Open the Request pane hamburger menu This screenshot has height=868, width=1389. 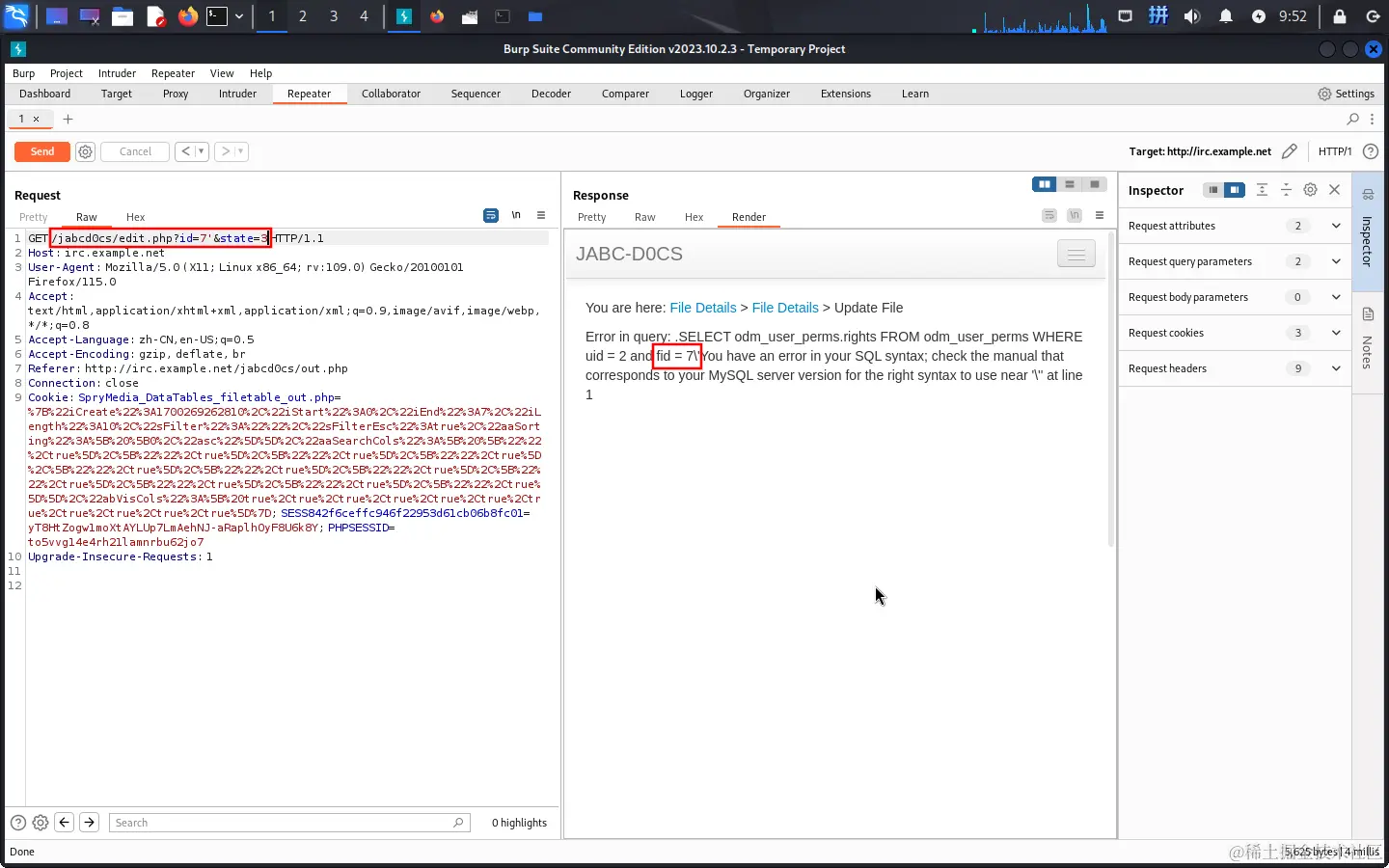541,215
